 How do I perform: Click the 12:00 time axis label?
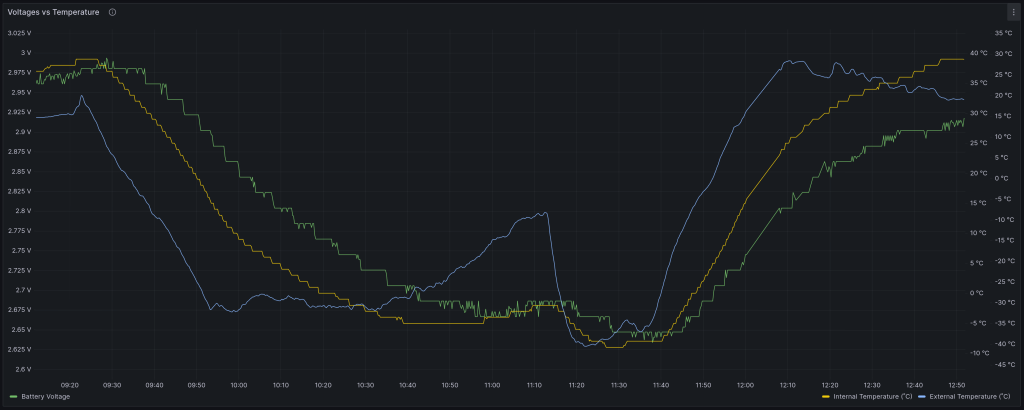click(x=745, y=384)
